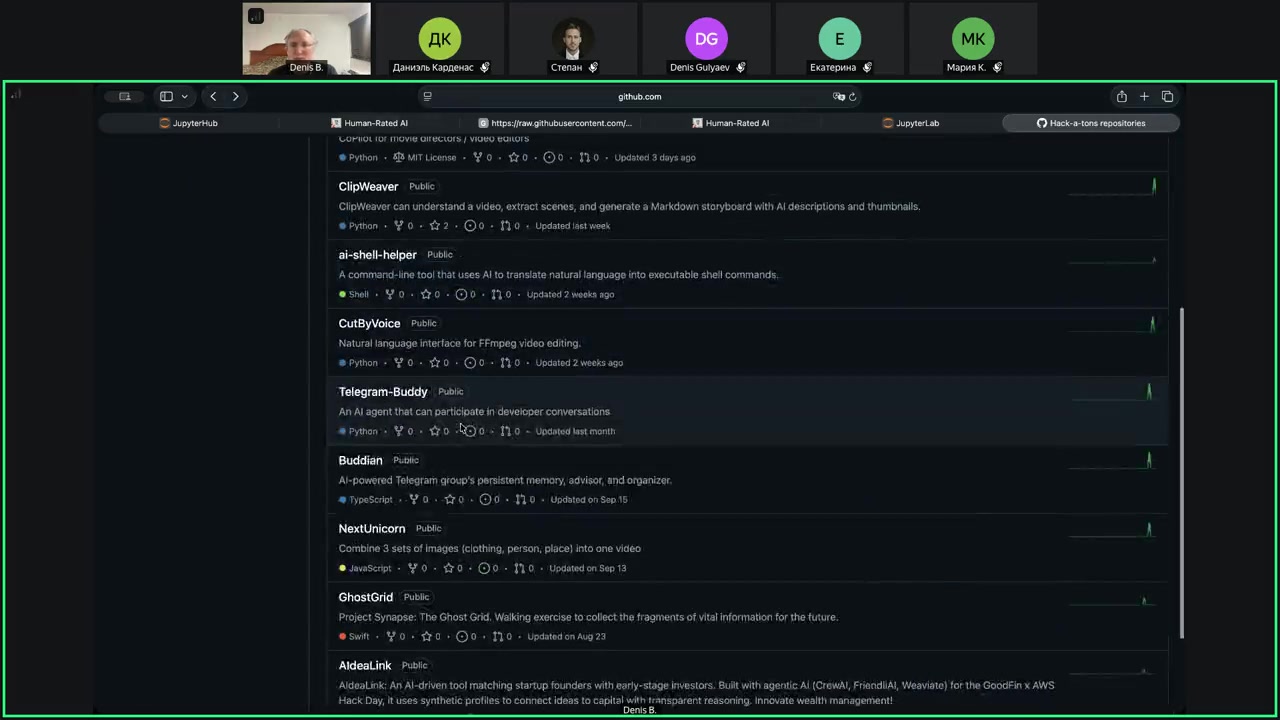Go back using the back arrow

tap(213, 97)
